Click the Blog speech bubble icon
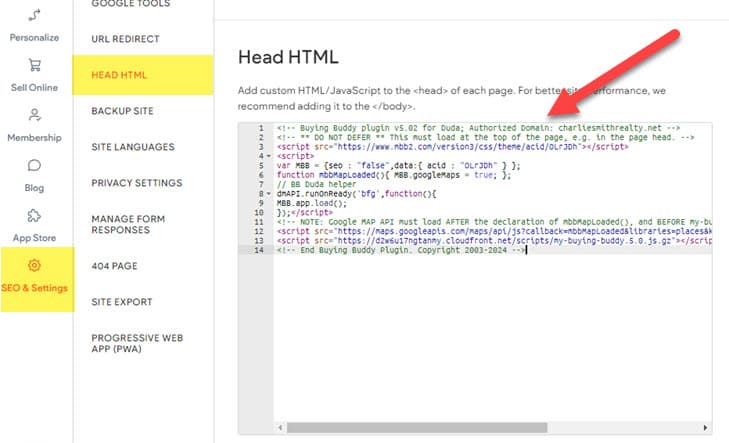 coord(34,165)
